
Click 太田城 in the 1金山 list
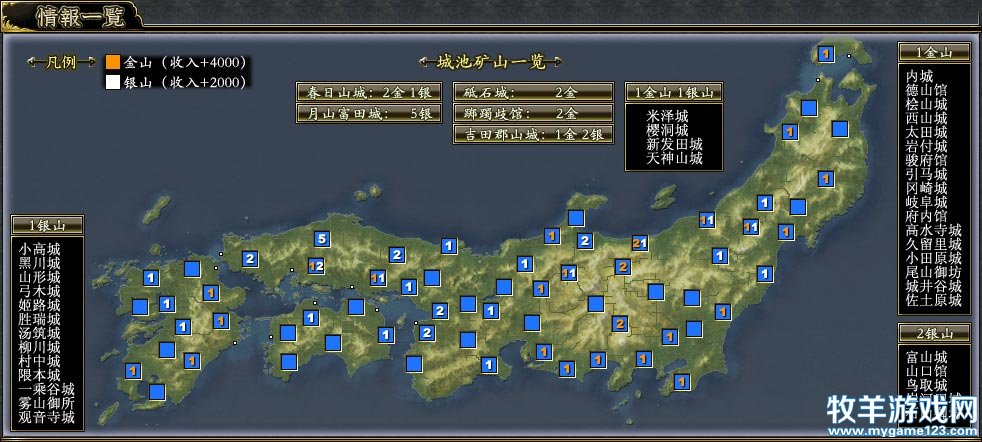click(x=927, y=132)
